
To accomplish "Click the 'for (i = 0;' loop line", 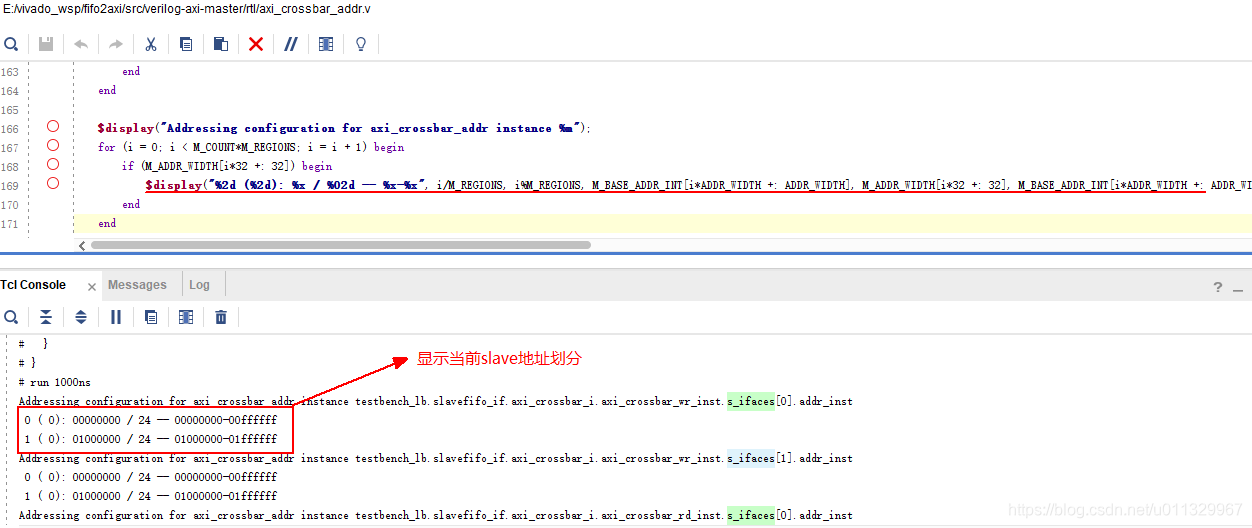I will pyautogui.click(x=251, y=147).
